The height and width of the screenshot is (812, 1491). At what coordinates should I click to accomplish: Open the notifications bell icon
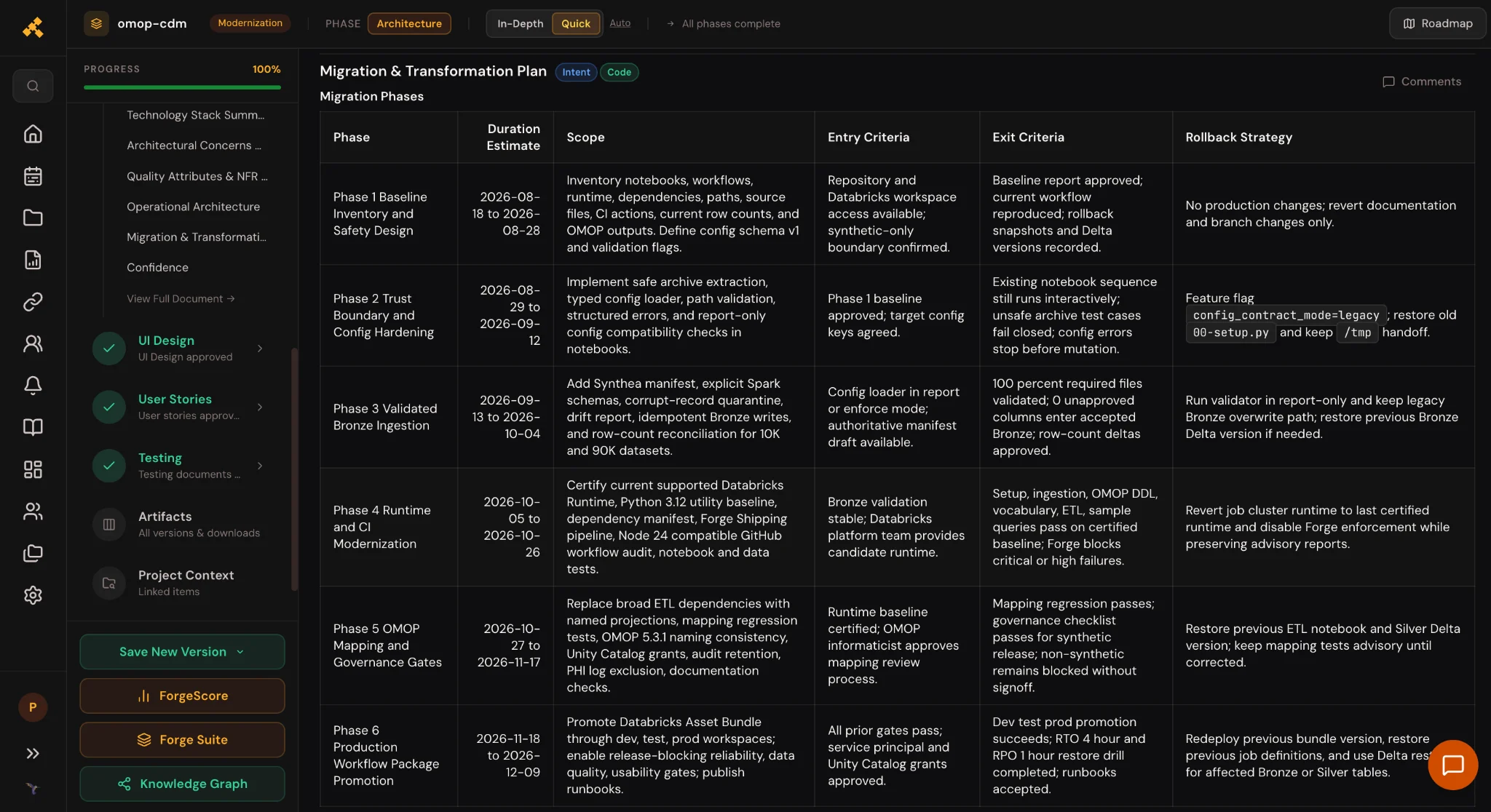[x=33, y=385]
